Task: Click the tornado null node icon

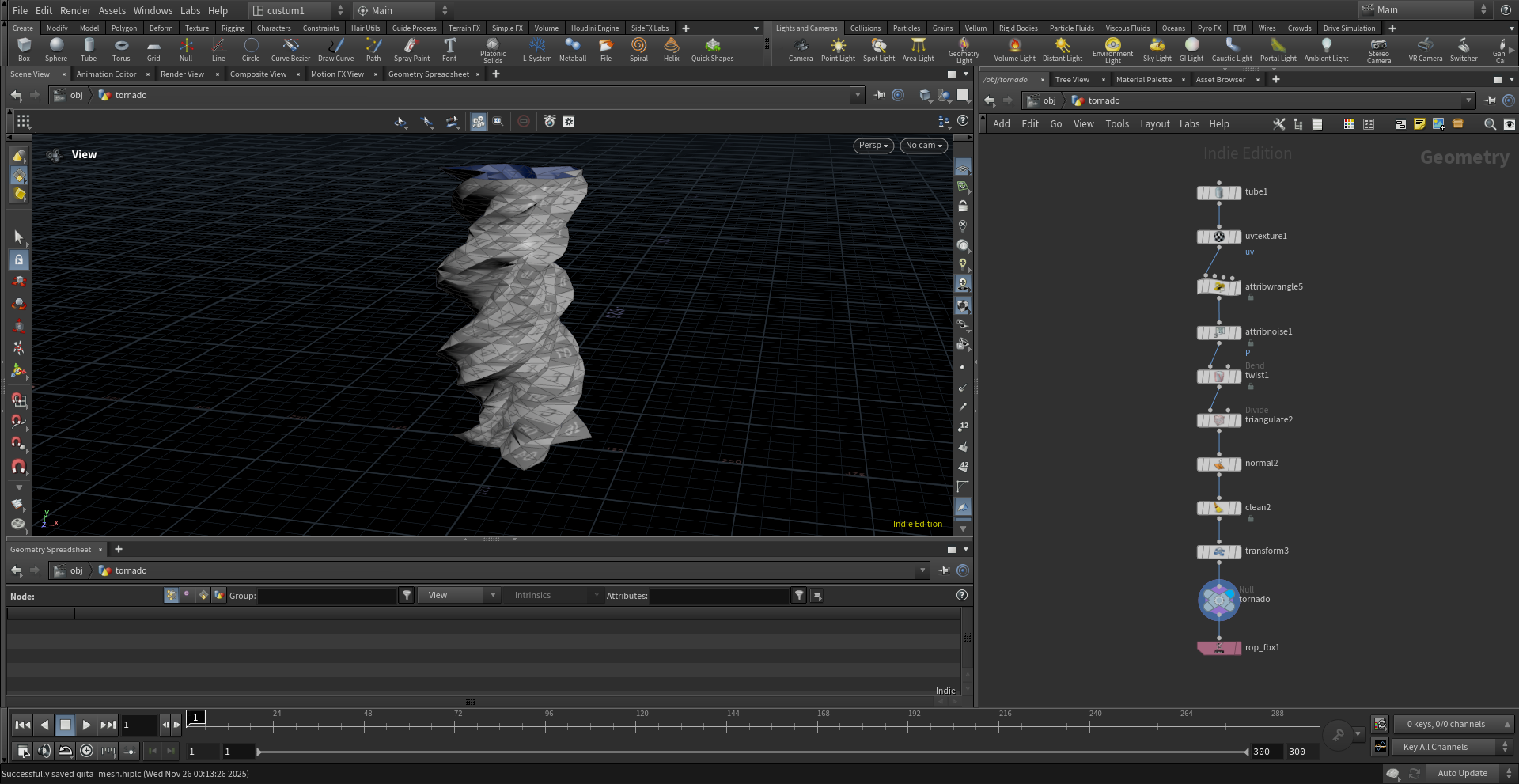Action: (1218, 600)
